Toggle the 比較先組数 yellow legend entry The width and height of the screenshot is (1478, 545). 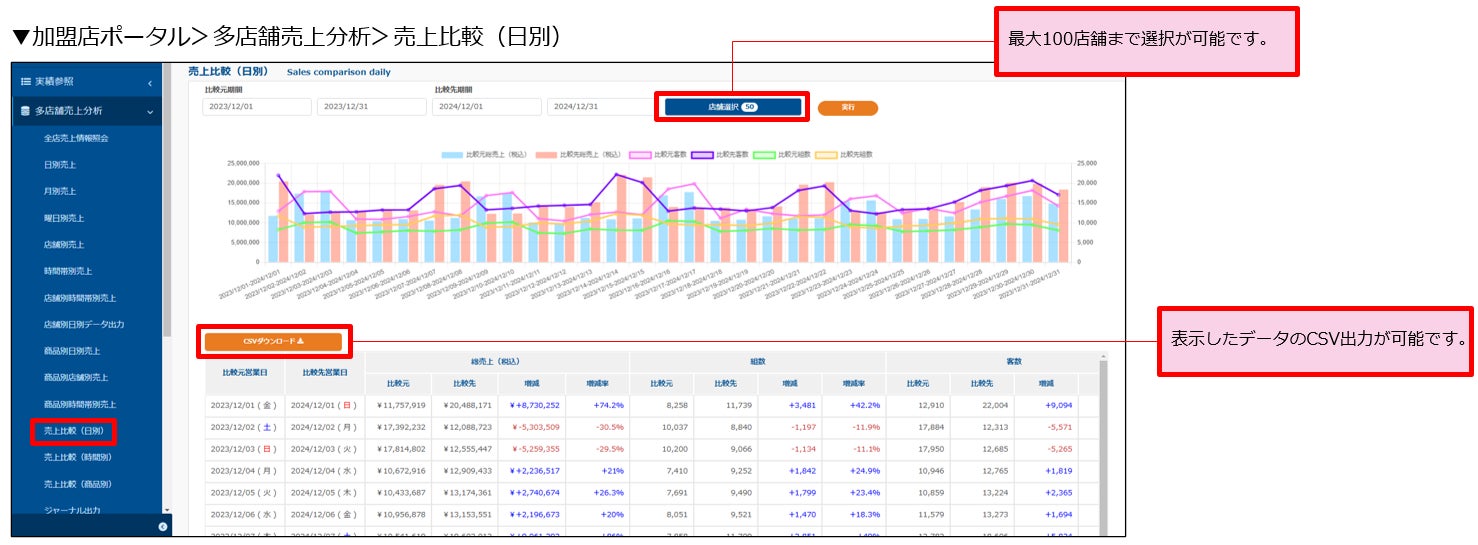[846, 155]
